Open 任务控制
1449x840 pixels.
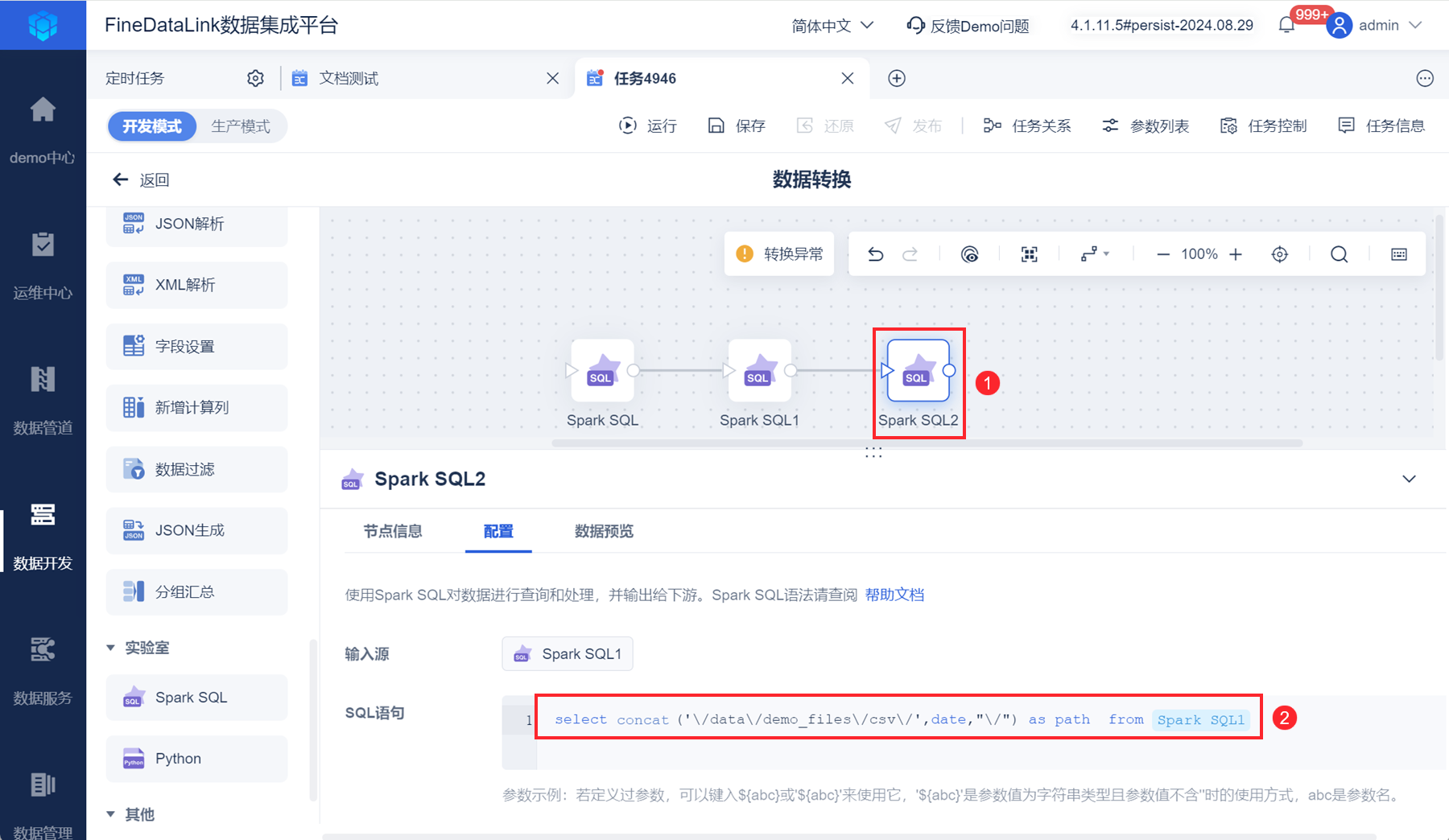(x=1263, y=126)
